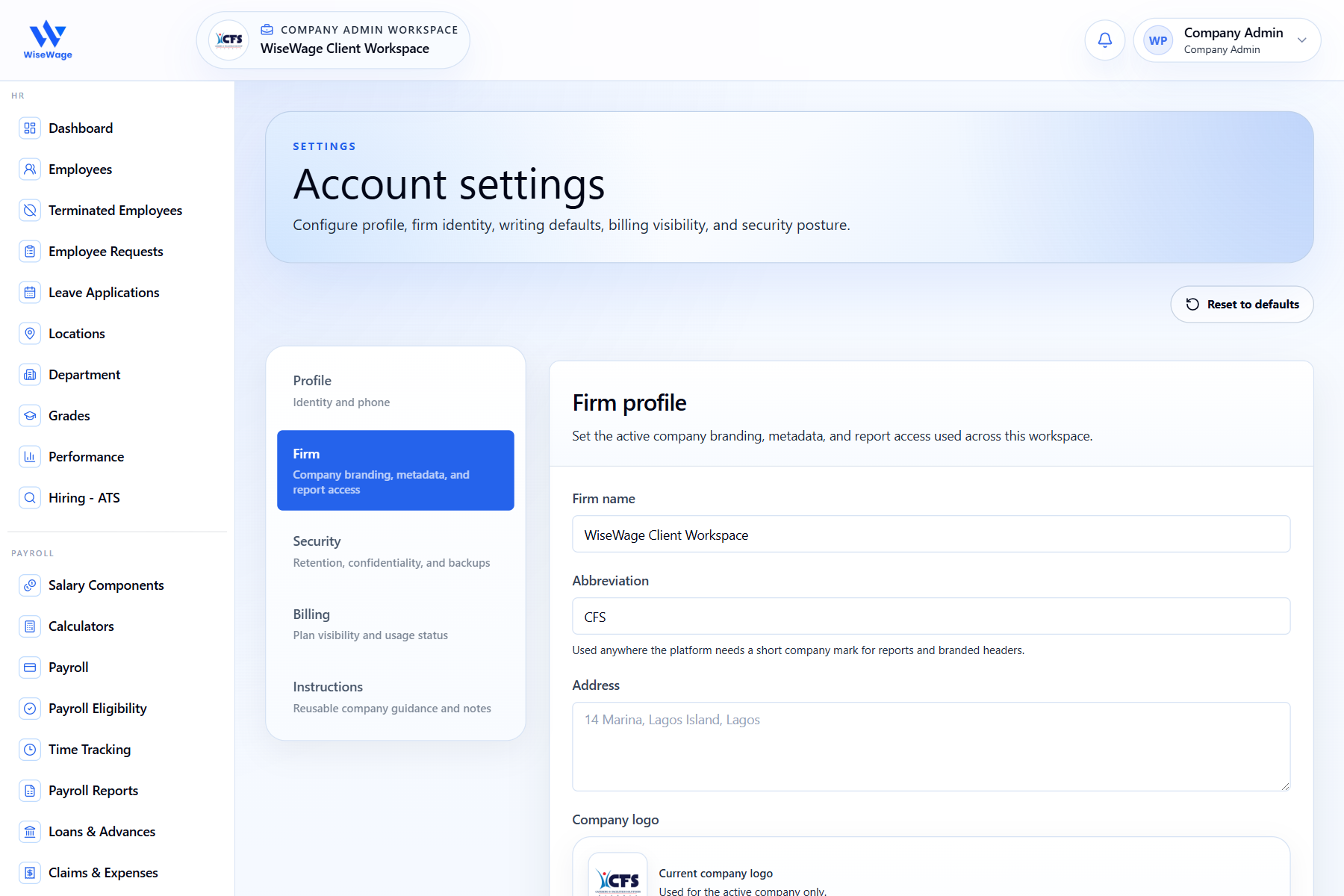1344x896 pixels.
Task: Open Hiring - ATS page
Action: 84,498
